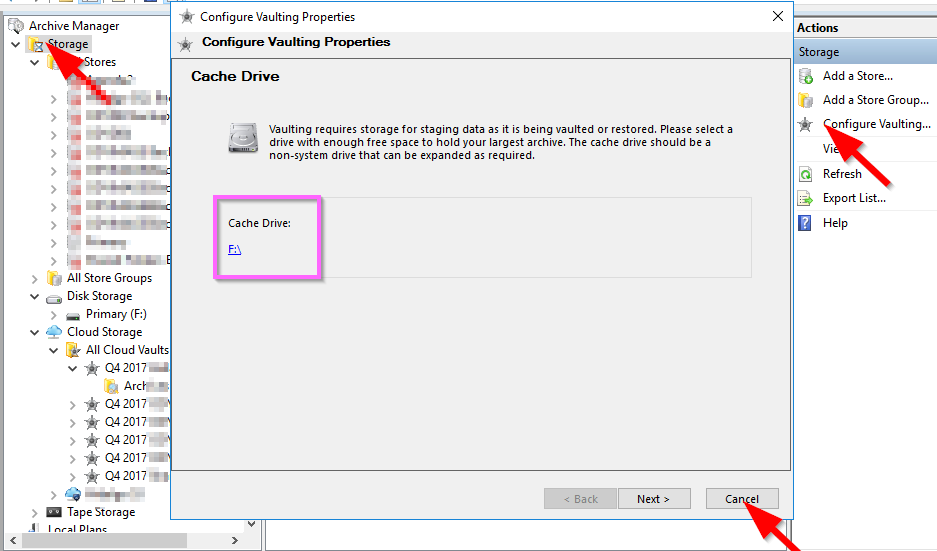The height and width of the screenshot is (551, 937).
Task: Expand the Primary (F:) disk node
Action: [54, 315]
